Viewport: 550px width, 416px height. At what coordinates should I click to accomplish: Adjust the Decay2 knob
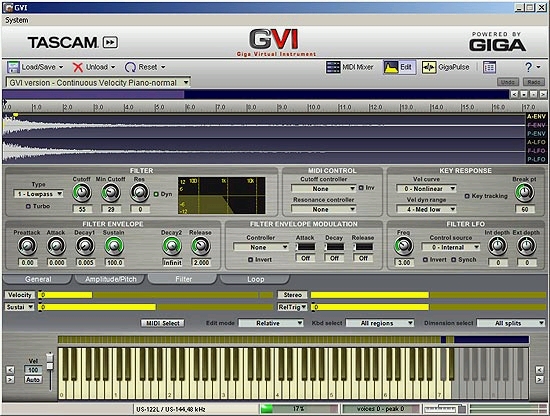[x=172, y=246]
